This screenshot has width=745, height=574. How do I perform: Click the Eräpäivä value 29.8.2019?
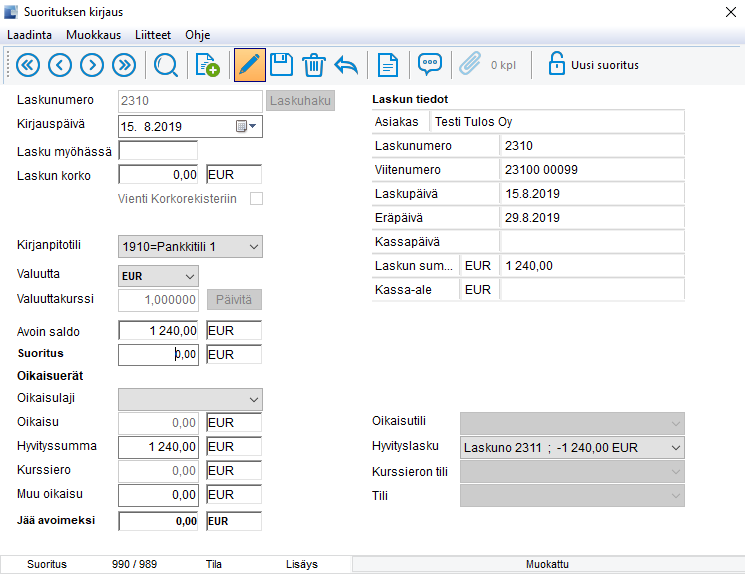[532, 218]
